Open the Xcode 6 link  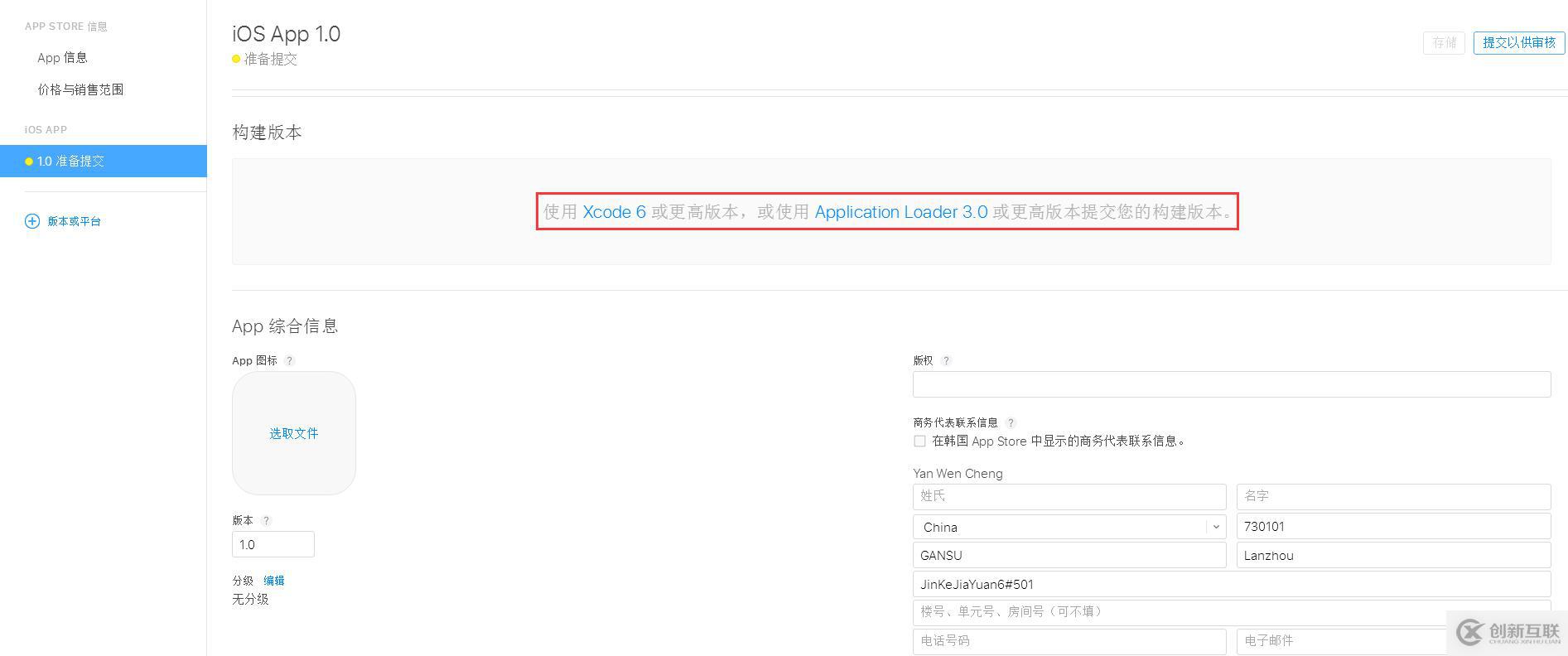tap(614, 212)
